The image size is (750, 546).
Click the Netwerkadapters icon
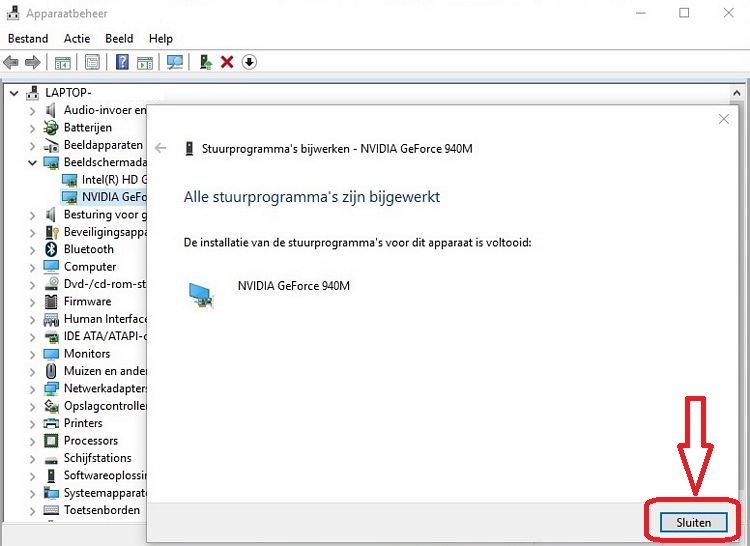[x=51, y=388]
